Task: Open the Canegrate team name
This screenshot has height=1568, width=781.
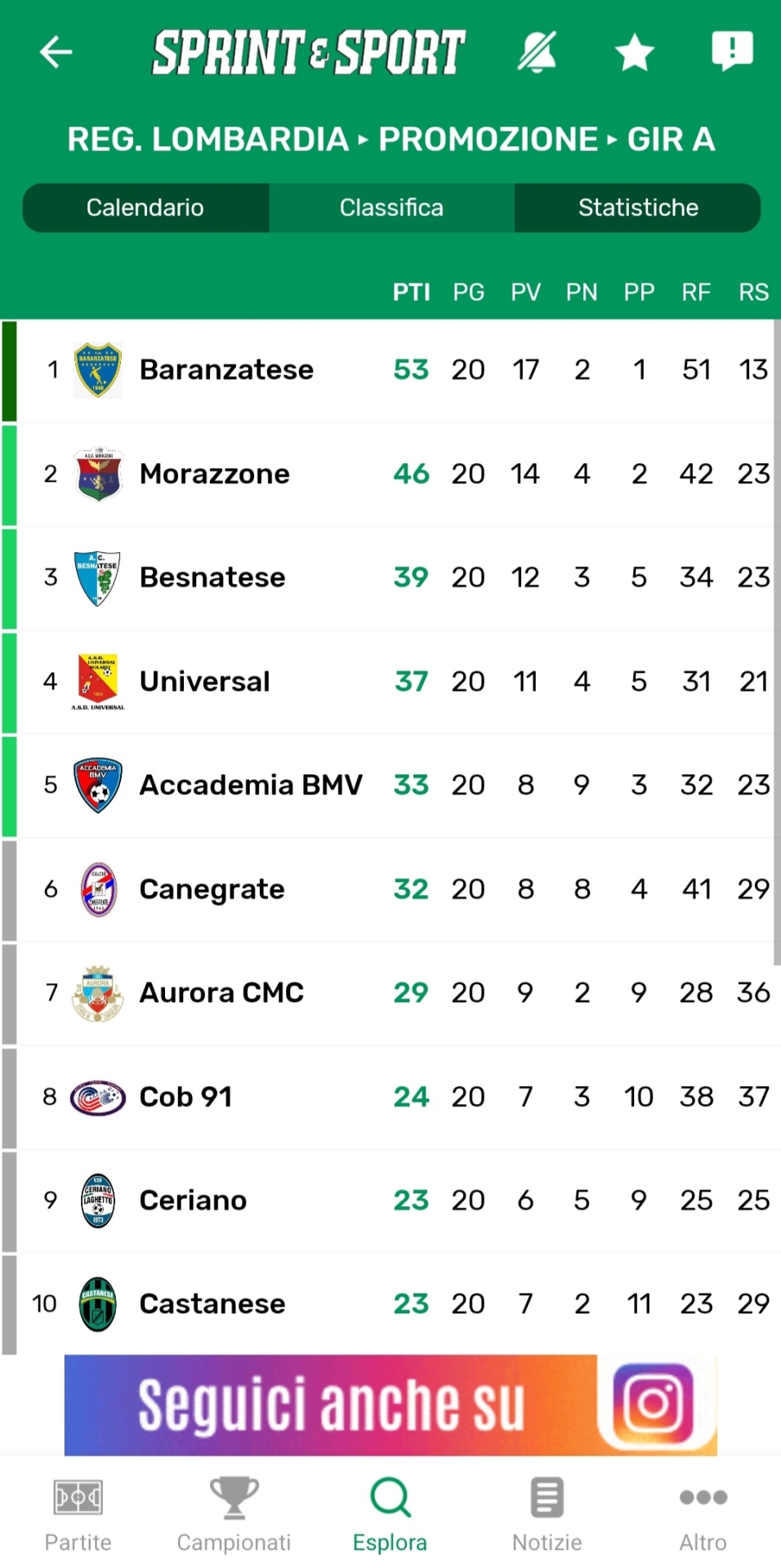Action: (212, 889)
